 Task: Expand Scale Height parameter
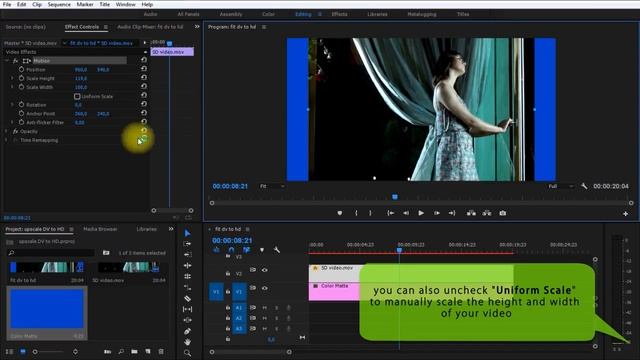(x=12, y=78)
